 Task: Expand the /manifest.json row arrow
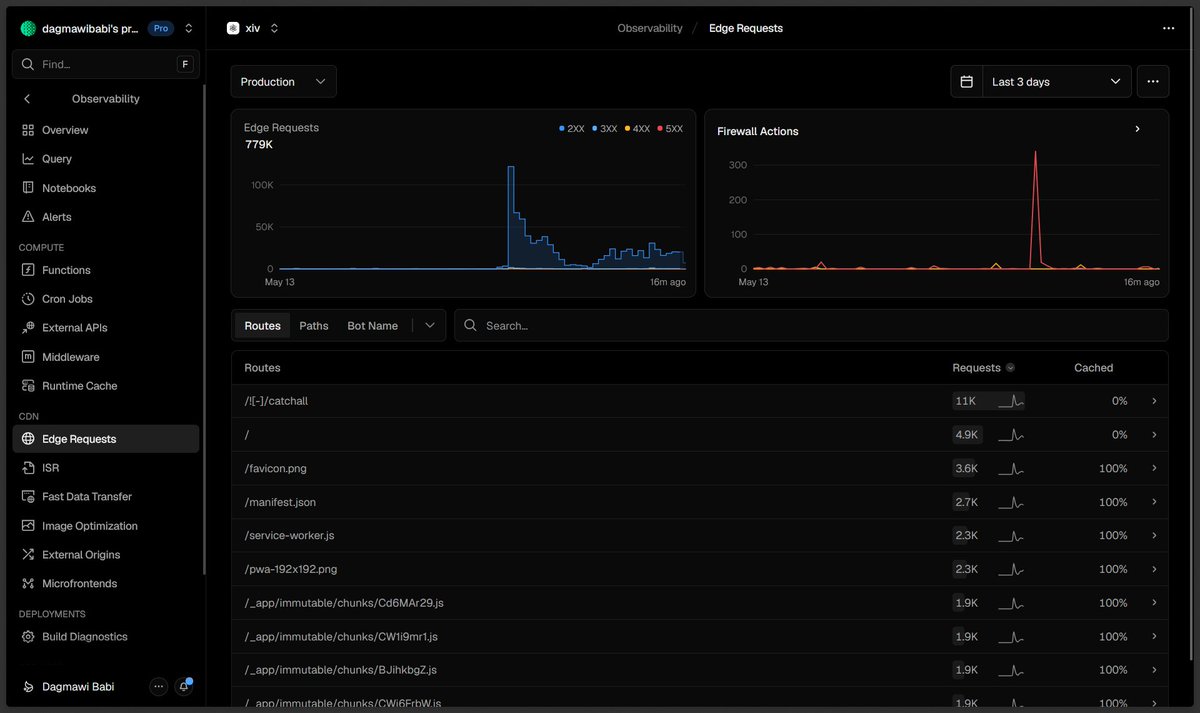pos(1154,502)
